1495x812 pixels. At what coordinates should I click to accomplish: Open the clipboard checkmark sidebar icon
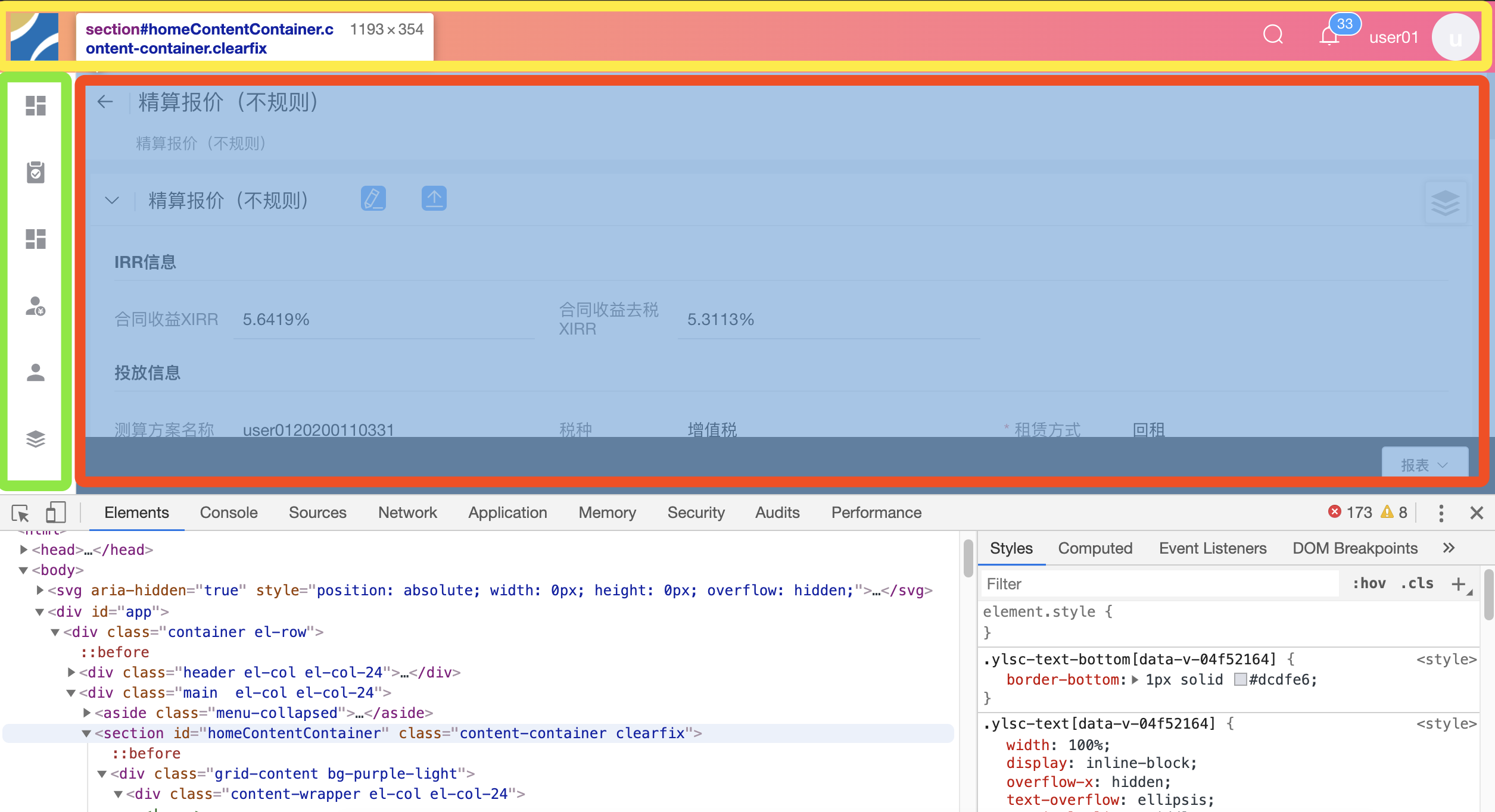tap(36, 173)
